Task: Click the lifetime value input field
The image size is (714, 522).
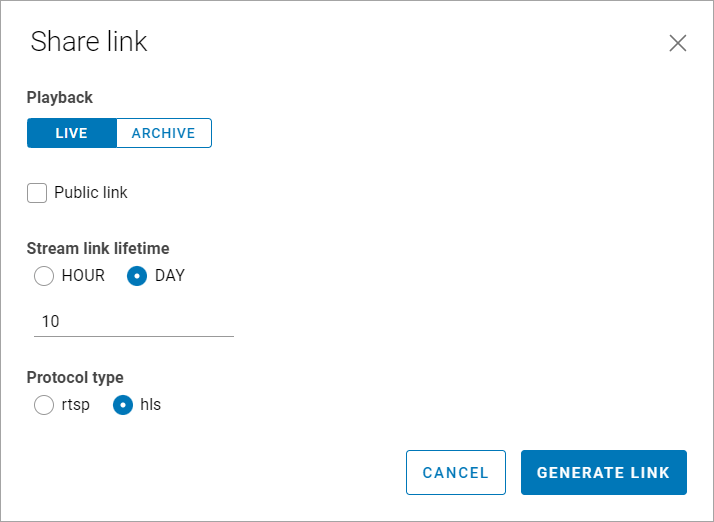Action: click(x=134, y=322)
